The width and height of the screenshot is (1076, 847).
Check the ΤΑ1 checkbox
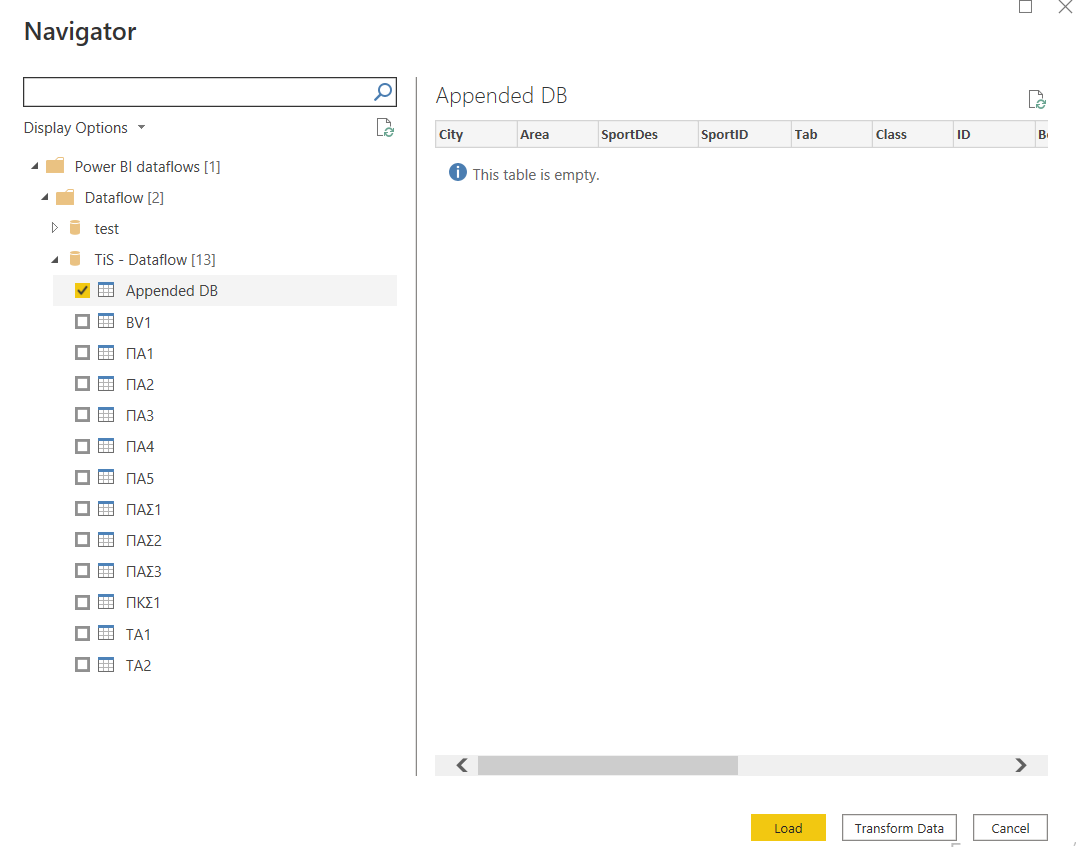[82, 633]
